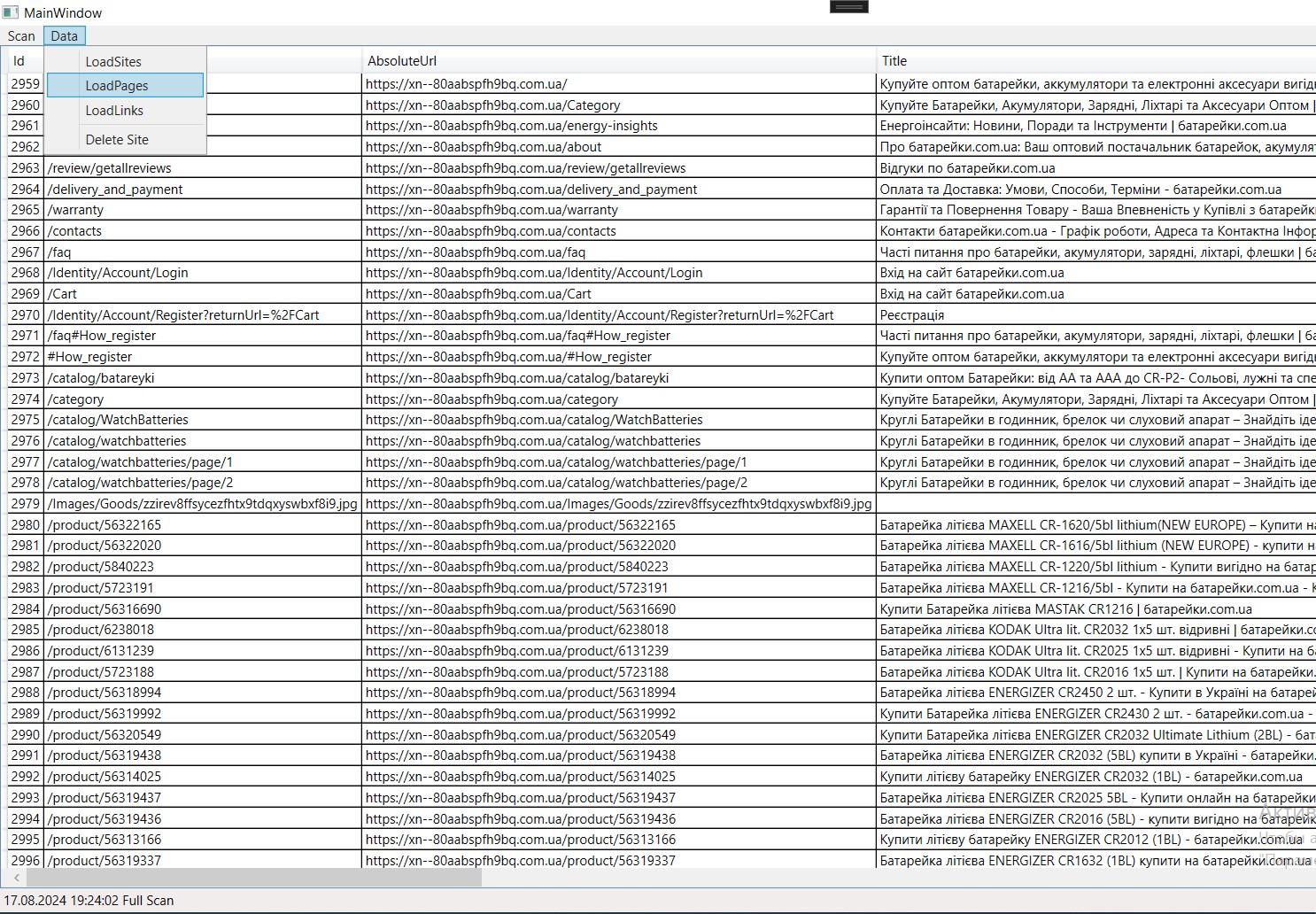Select absolute URL ending '/product/56319437'
The image size is (1316, 914).
(x=618, y=798)
